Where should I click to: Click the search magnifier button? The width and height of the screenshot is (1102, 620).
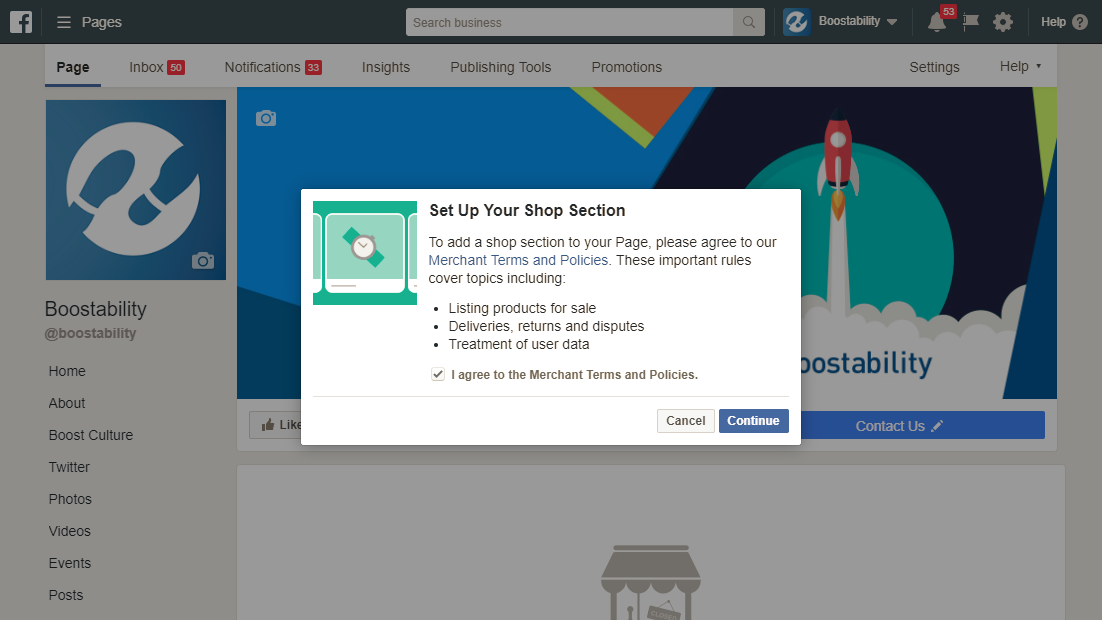pos(748,22)
